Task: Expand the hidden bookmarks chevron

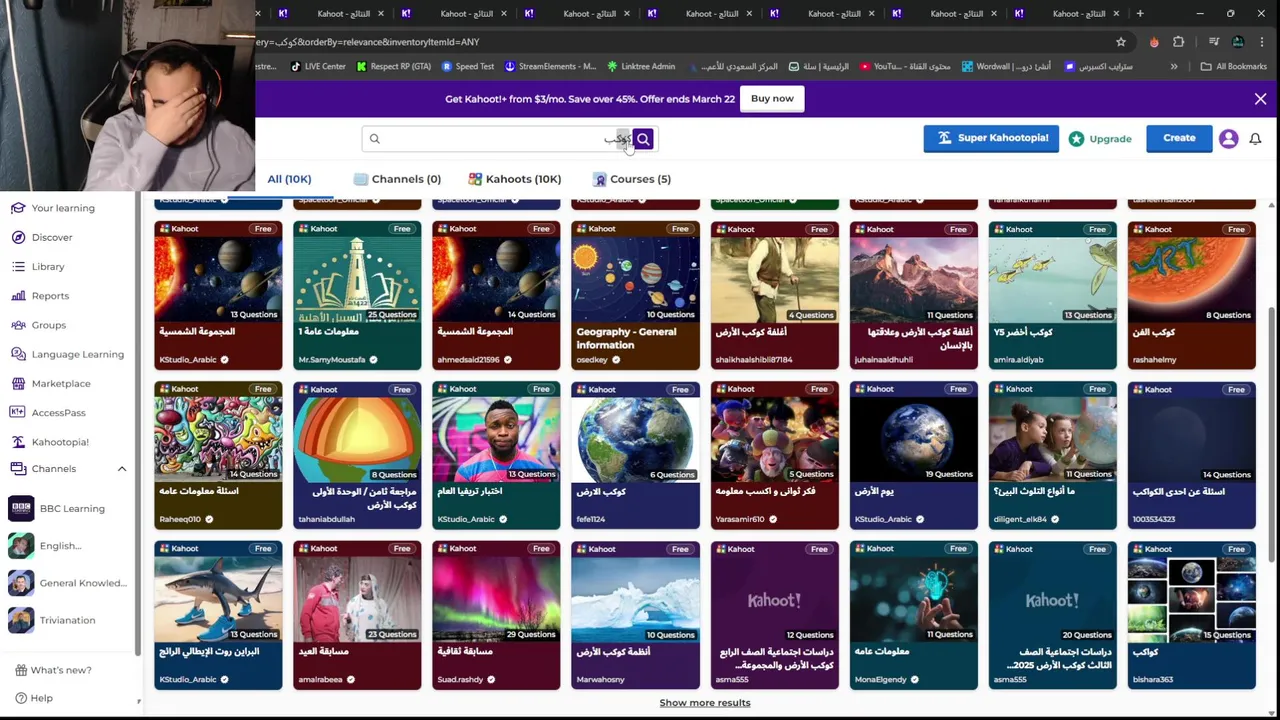Action: pyautogui.click(x=1174, y=66)
